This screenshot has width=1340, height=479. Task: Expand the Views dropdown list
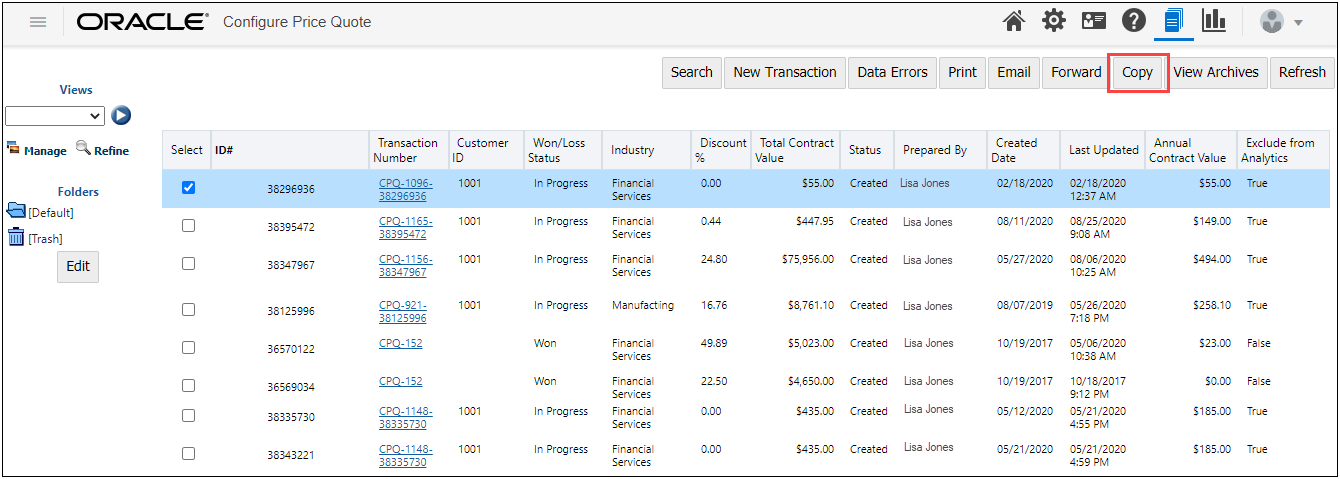point(55,116)
